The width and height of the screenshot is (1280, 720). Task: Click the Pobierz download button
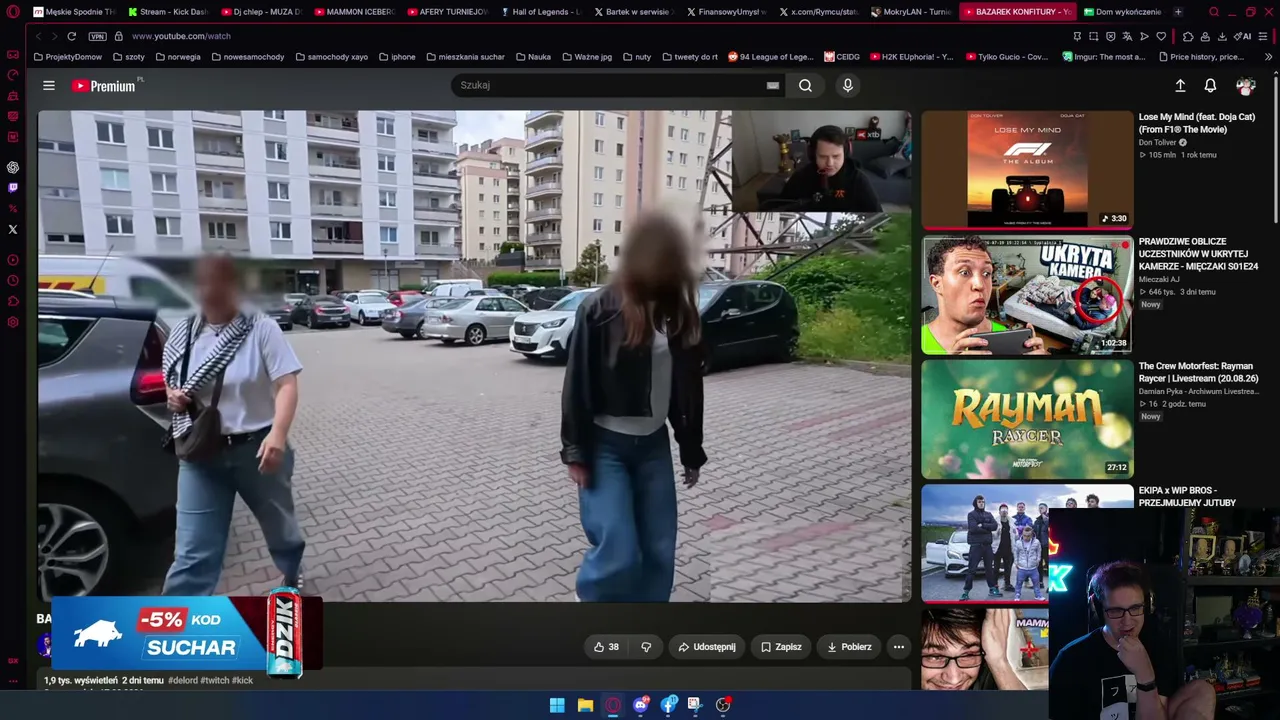(x=849, y=647)
